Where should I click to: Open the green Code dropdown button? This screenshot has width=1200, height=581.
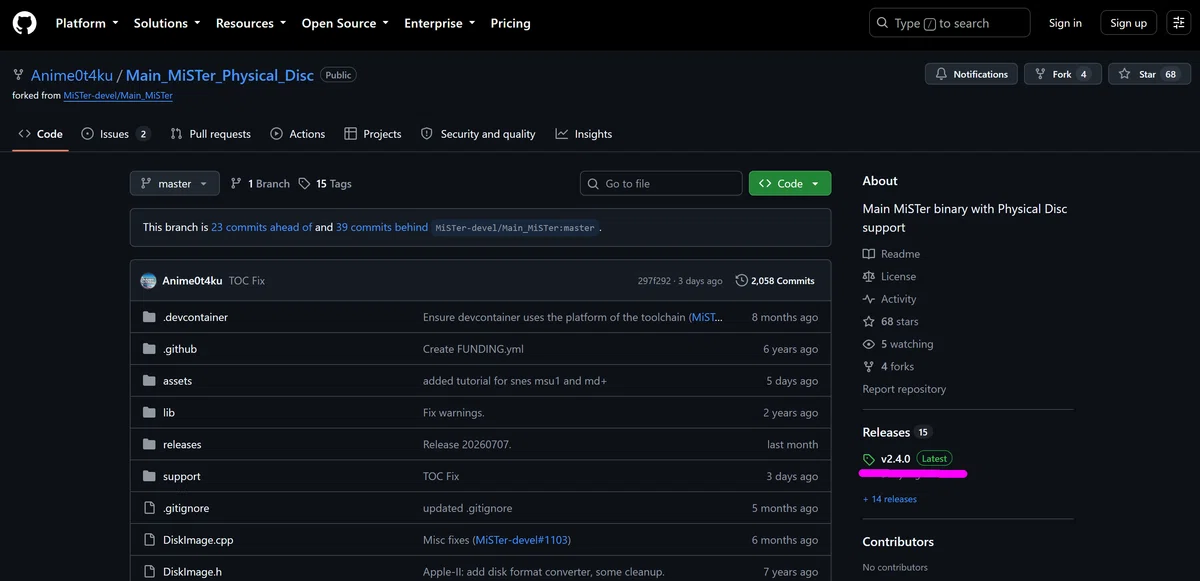pyautogui.click(x=790, y=184)
